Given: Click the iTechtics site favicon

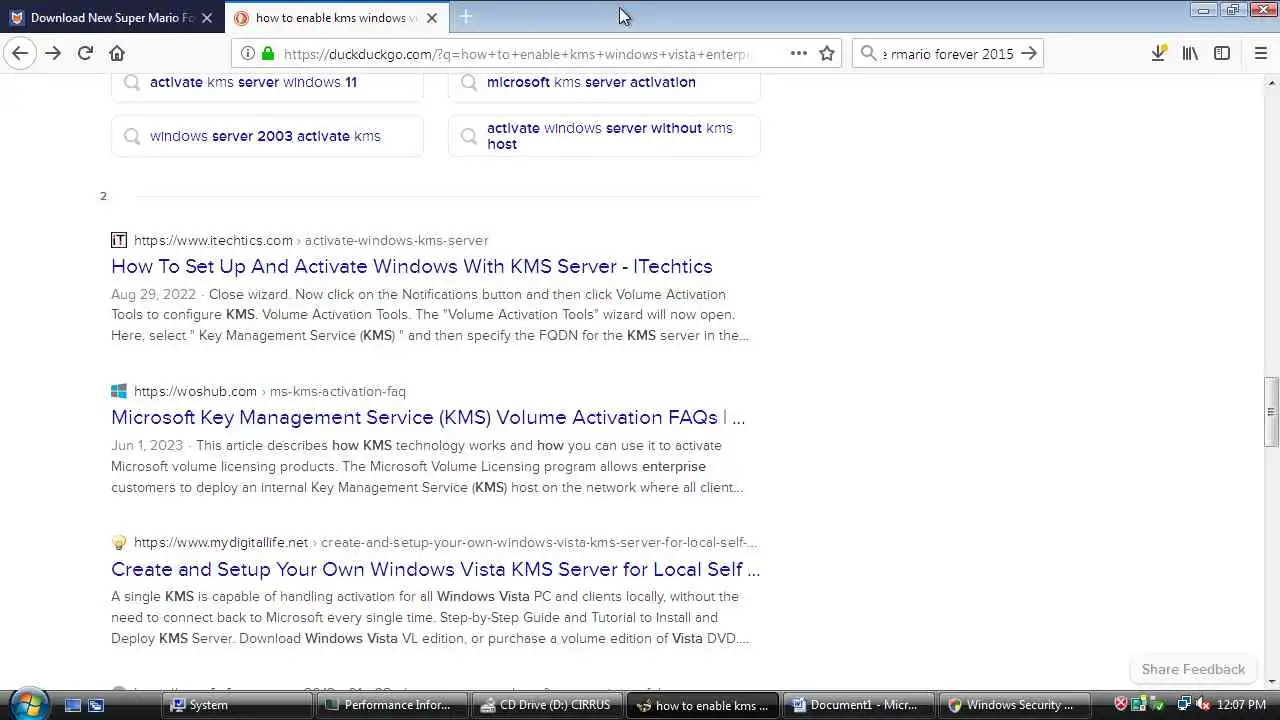Looking at the screenshot, I should click(x=119, y=240).
